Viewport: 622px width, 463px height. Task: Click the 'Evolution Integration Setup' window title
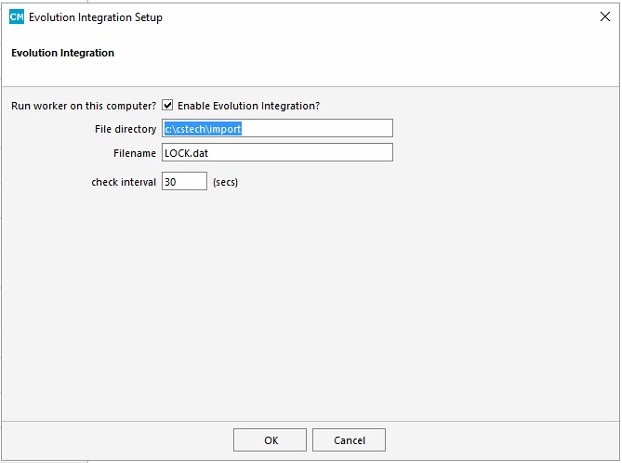click(96, 17)
